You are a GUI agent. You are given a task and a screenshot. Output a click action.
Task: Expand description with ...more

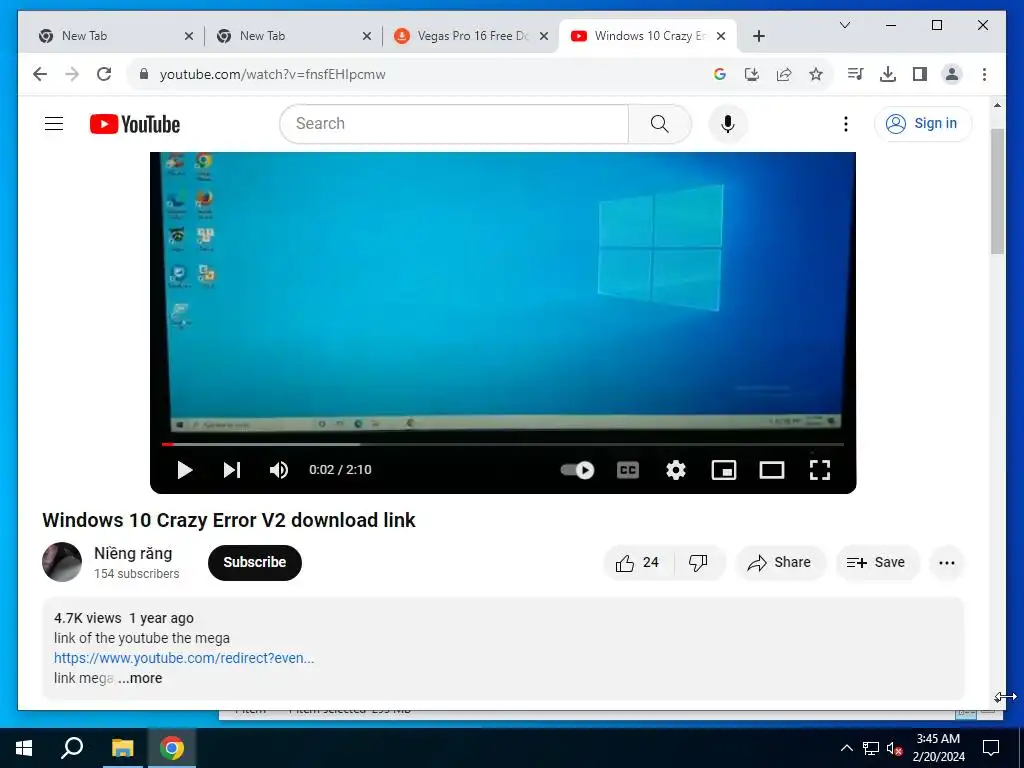[x=140, y=678]
